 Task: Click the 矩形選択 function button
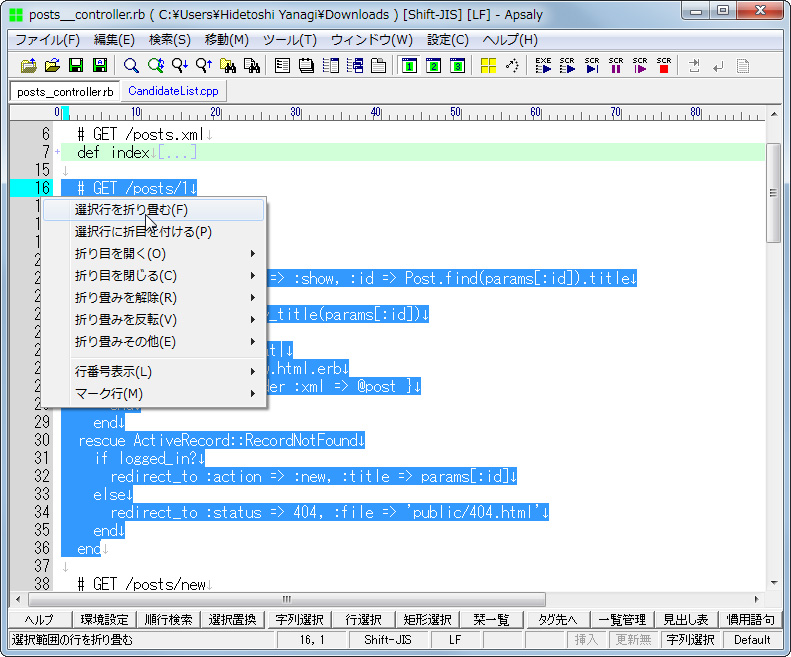(427, 620)
